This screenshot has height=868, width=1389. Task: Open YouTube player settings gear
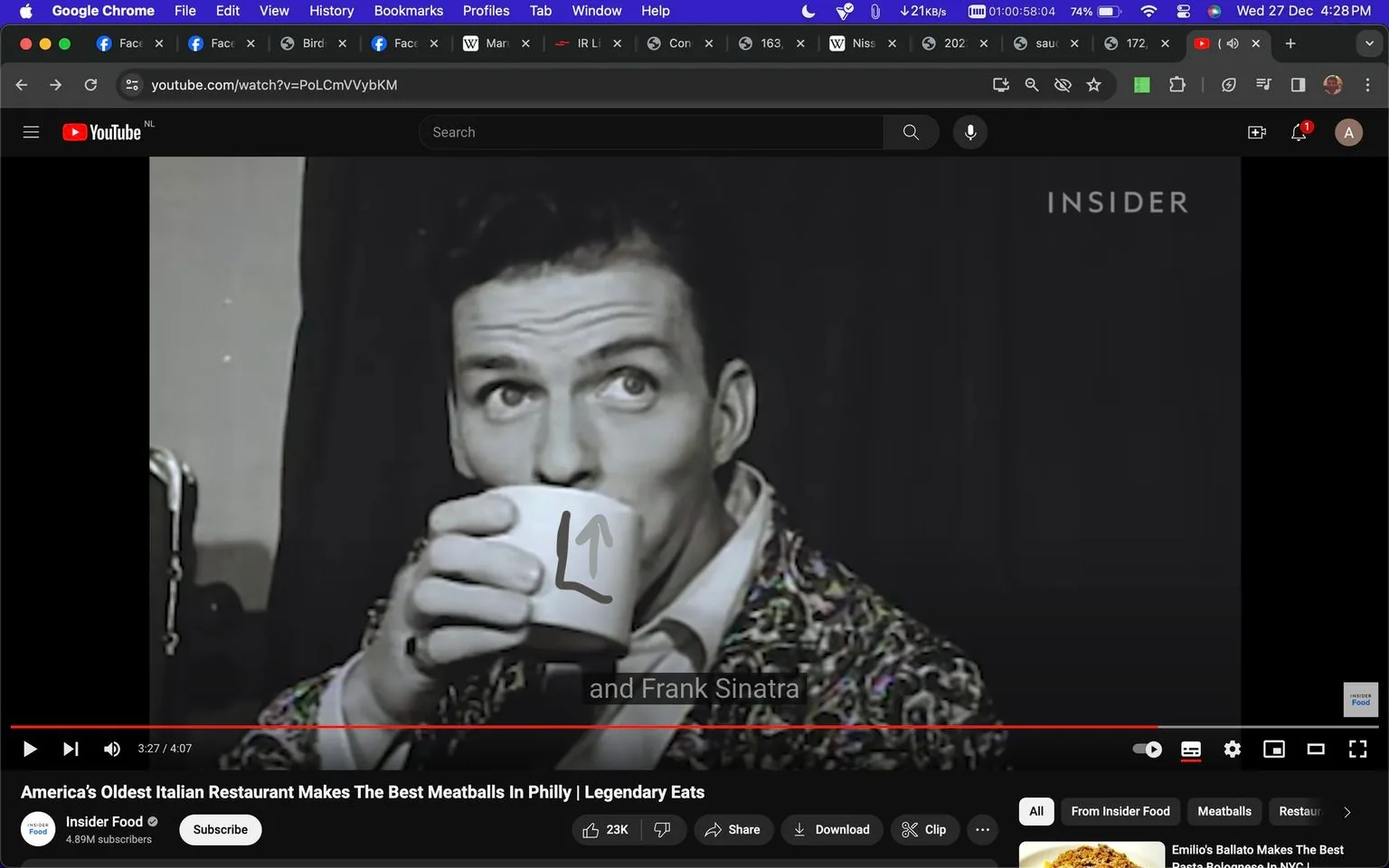[1232, 749]
